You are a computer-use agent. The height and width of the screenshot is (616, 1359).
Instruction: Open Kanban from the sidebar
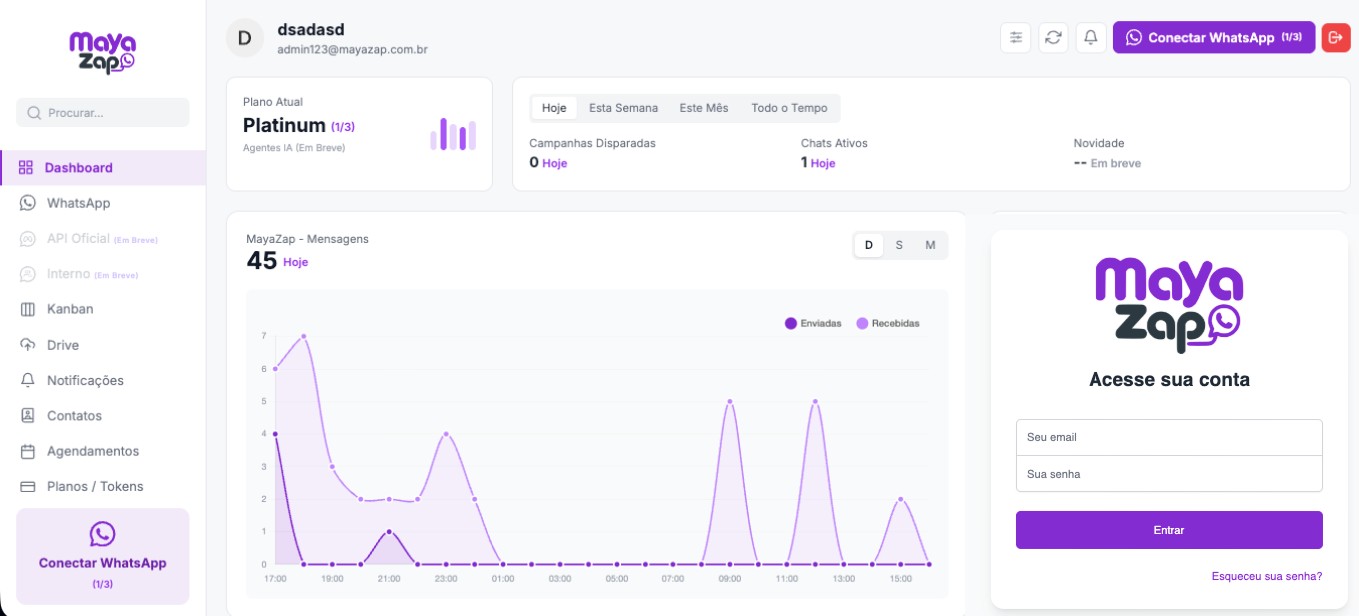click(x=69, y=309)
